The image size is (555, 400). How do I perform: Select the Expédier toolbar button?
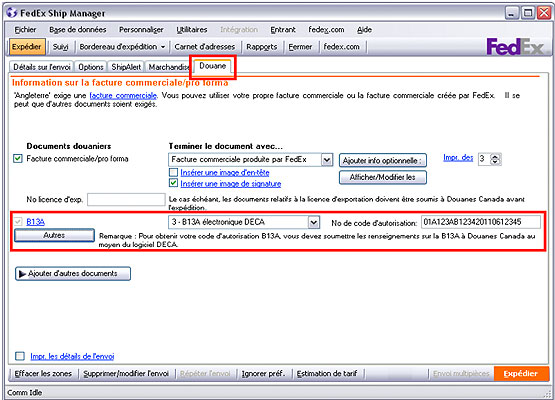point(27,47)
